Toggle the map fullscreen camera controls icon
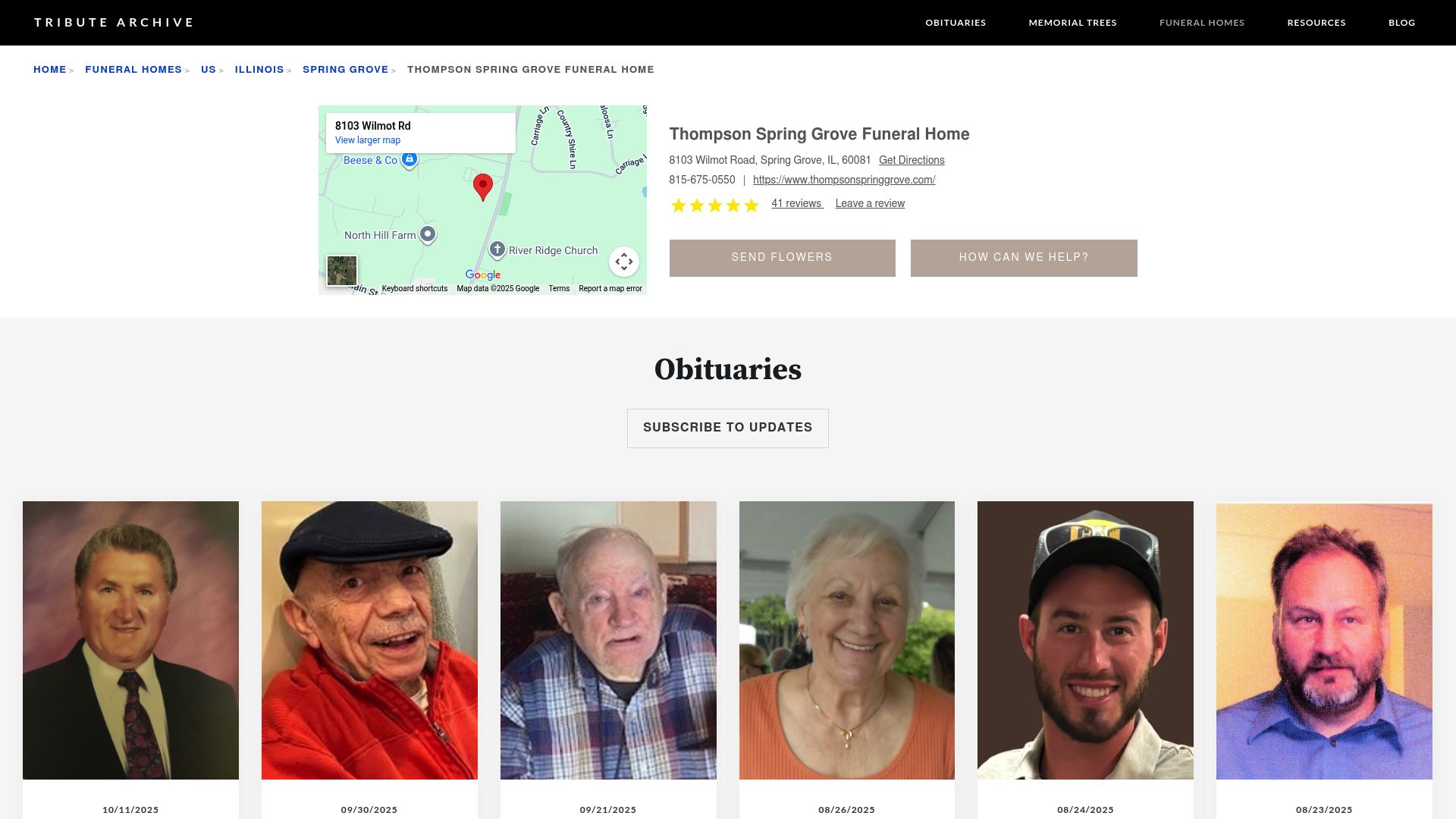The height and width of the screenshot is (819, 1456). 624,262
